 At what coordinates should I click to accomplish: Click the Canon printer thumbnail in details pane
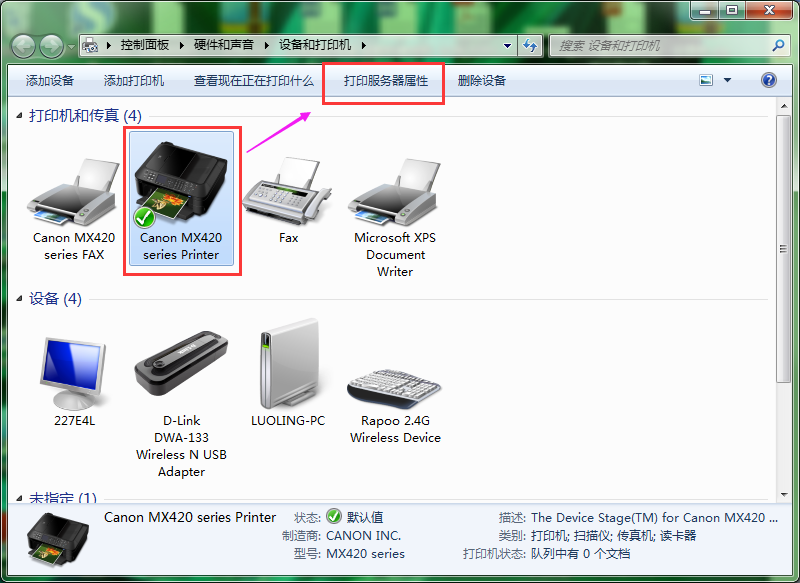[57, 539]
